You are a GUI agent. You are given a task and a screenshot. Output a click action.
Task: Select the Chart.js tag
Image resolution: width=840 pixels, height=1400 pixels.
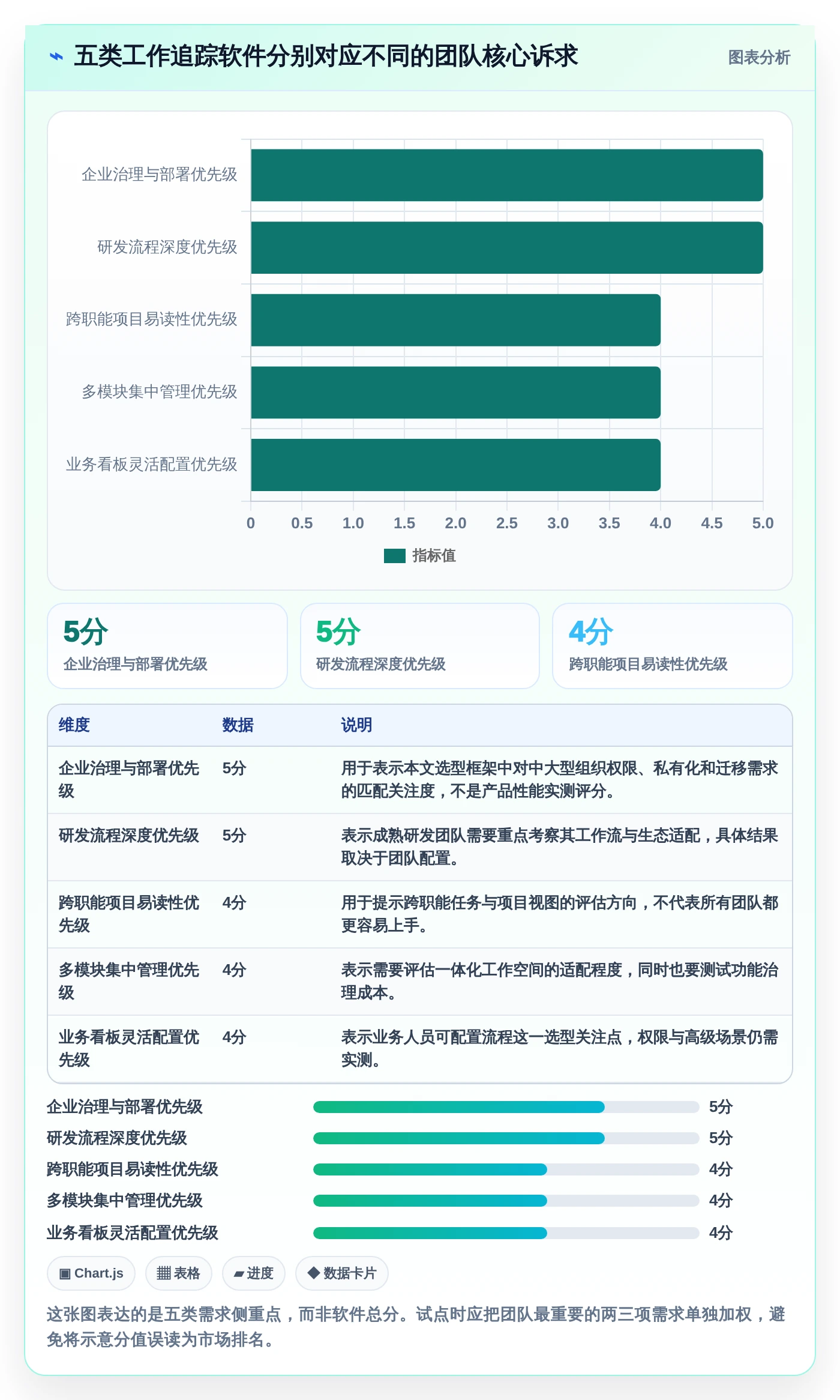pyautogui.click(x=91, y=1273)
